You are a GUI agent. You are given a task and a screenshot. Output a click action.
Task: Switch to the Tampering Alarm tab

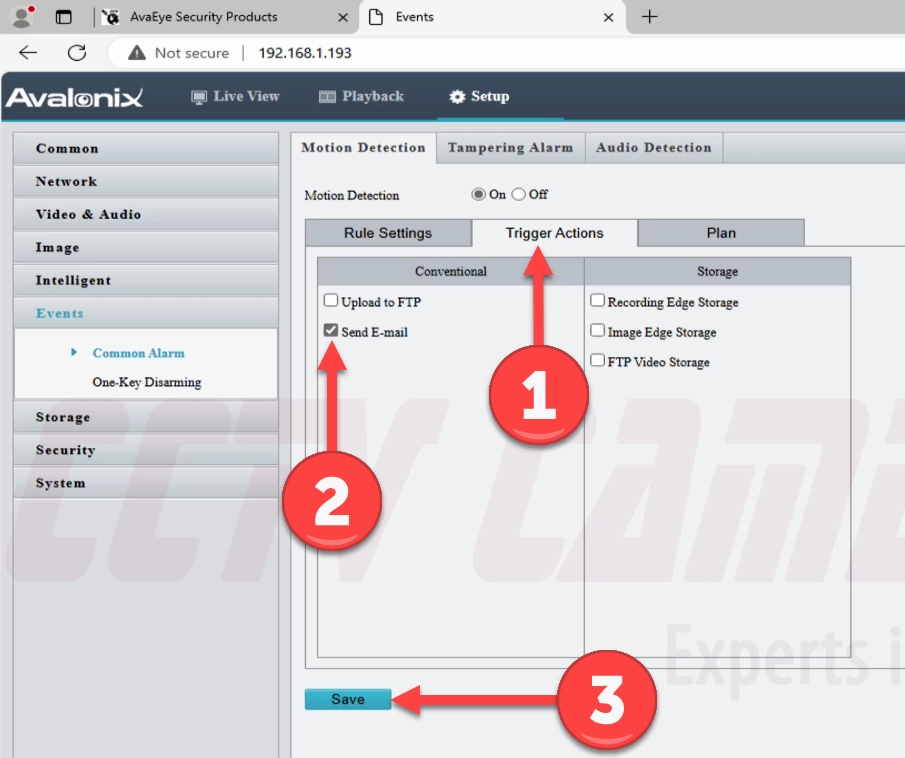[510, 147]
